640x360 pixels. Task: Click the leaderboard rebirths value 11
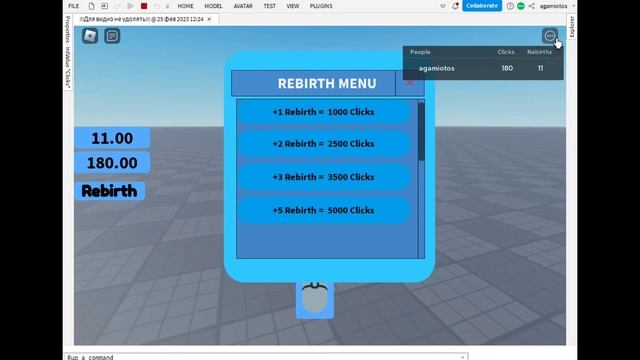[x=540, y=68]
